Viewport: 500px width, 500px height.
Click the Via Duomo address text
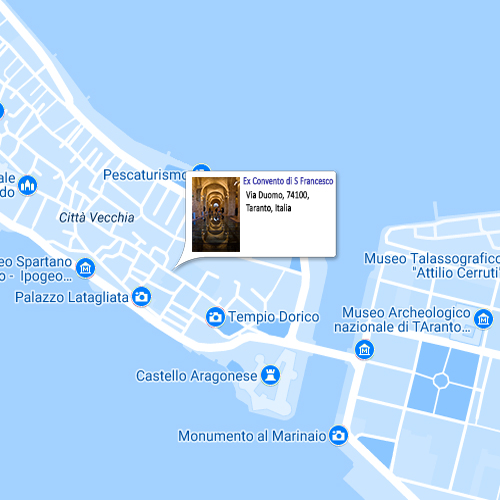point(277,201)
